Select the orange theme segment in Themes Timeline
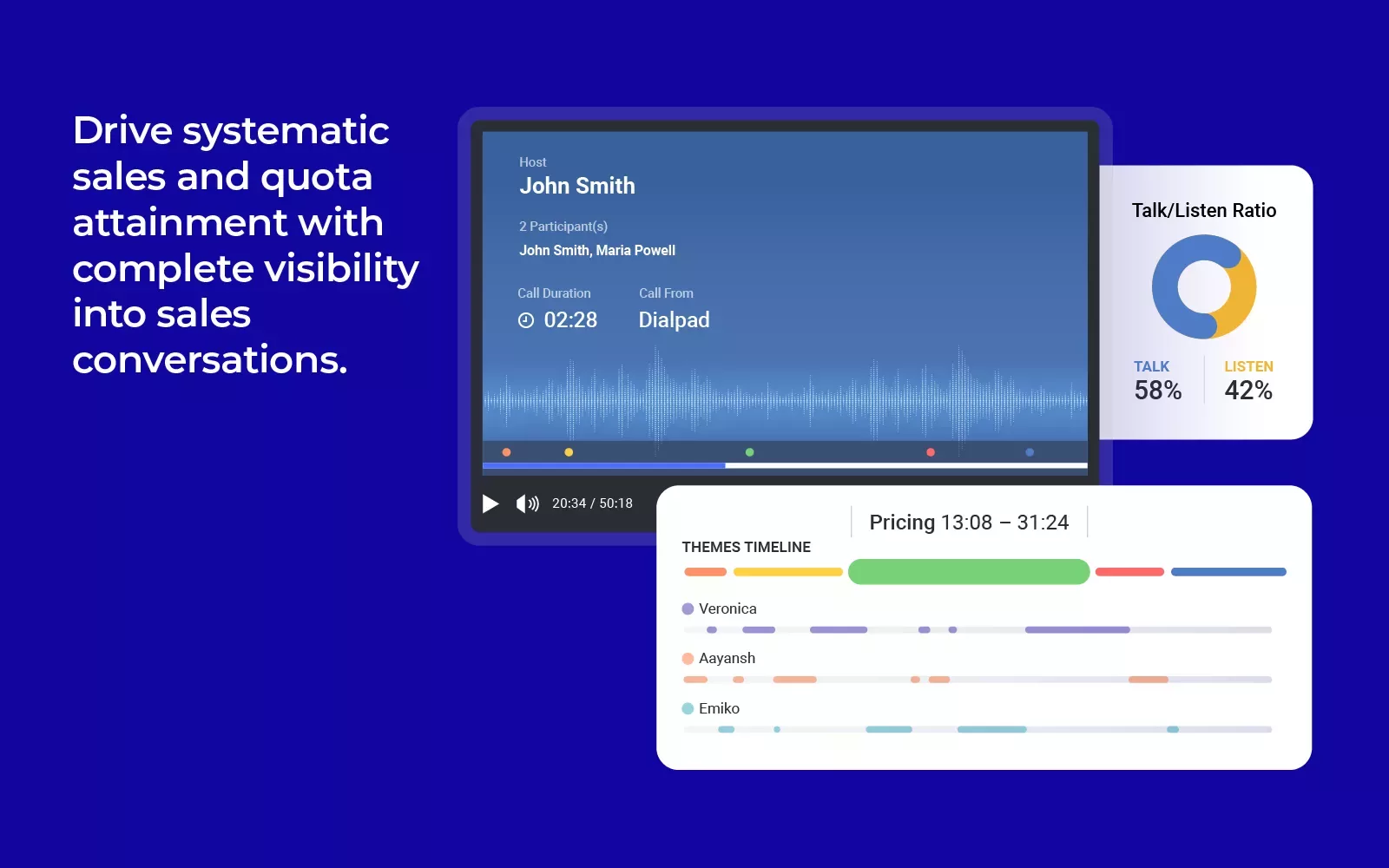The image size is (1389, 868). 705,572
